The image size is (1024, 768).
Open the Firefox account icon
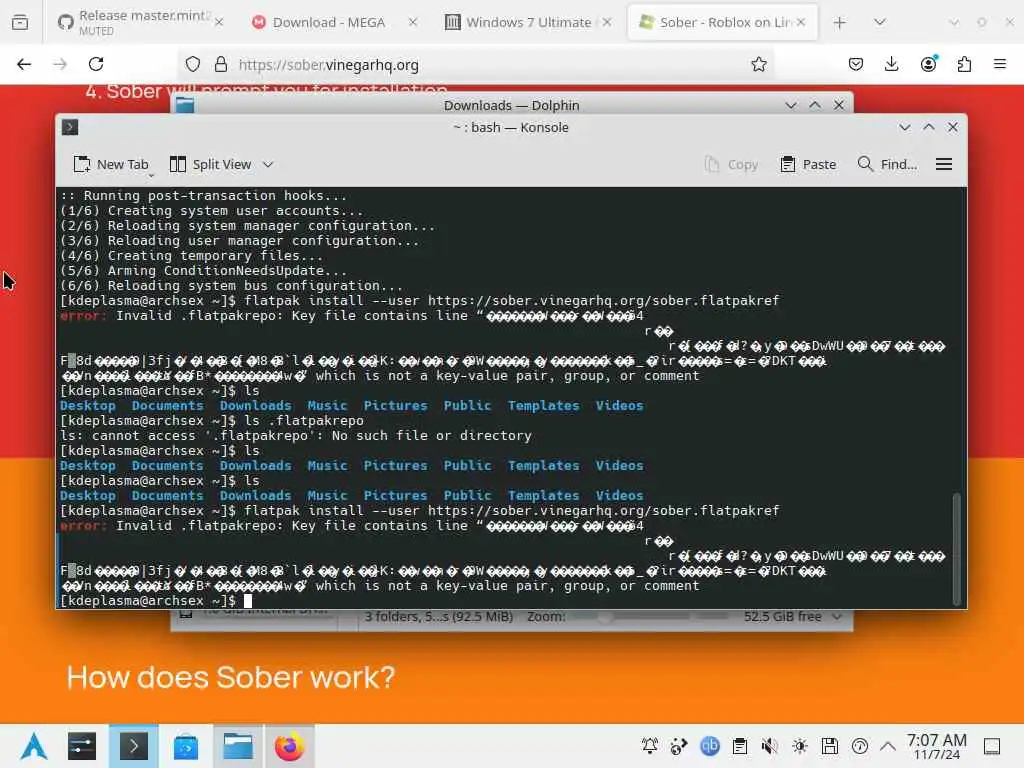pyautogui.click(x=928, y=64)
